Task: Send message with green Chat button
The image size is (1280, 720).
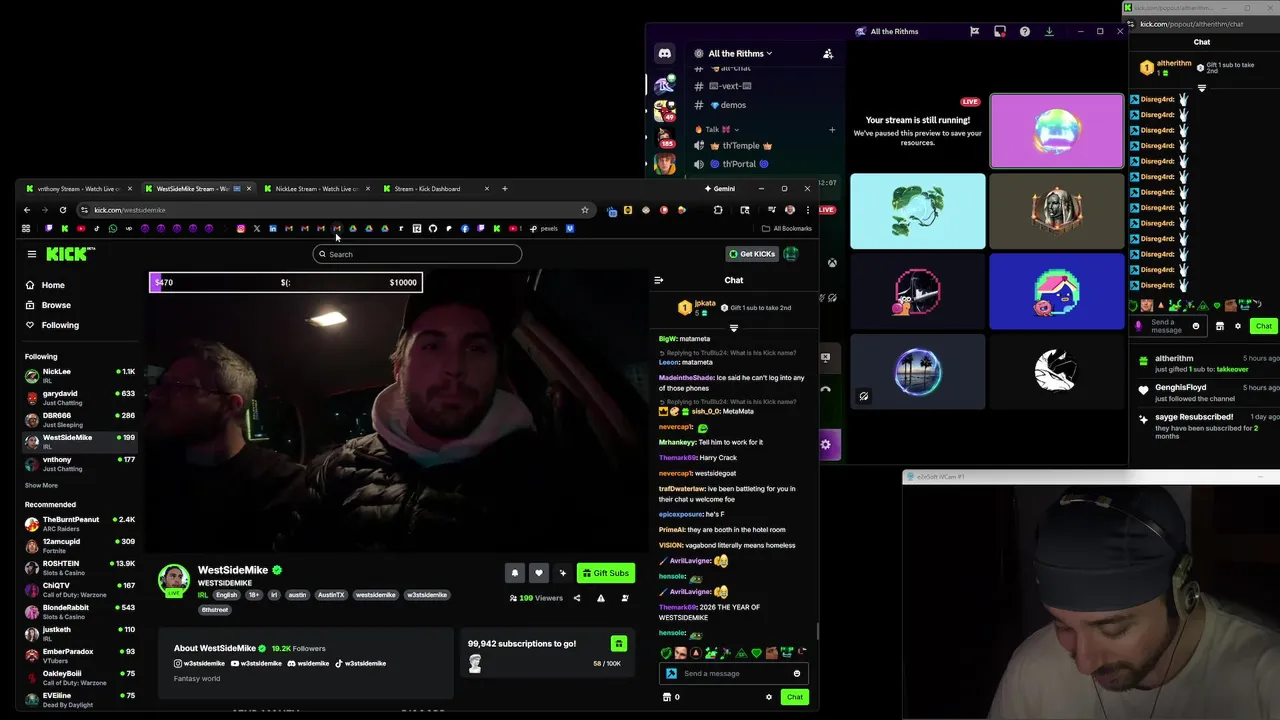Action: (x=795, y=697)
